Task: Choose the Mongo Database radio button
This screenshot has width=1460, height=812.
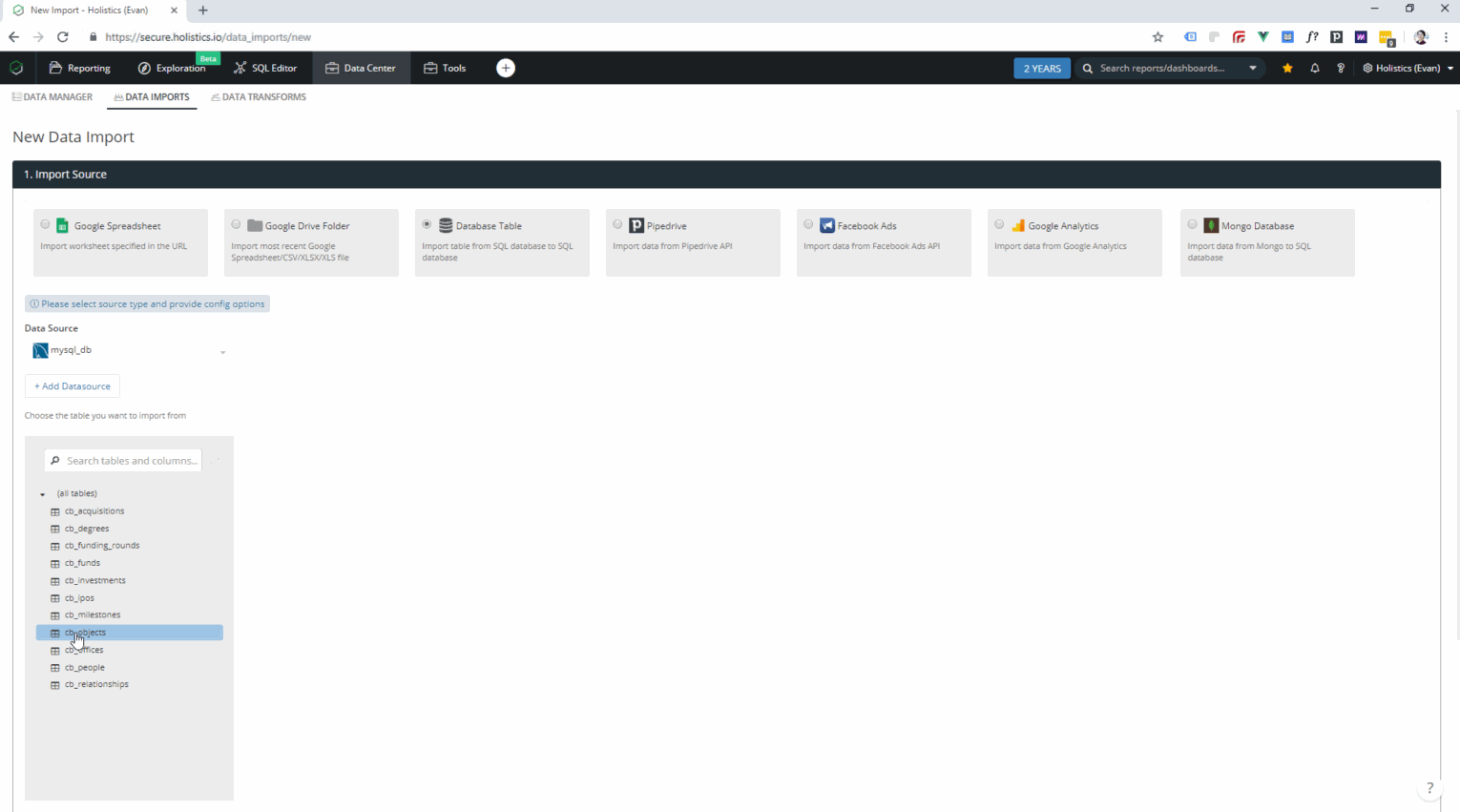Action: tap(1192, 225)
